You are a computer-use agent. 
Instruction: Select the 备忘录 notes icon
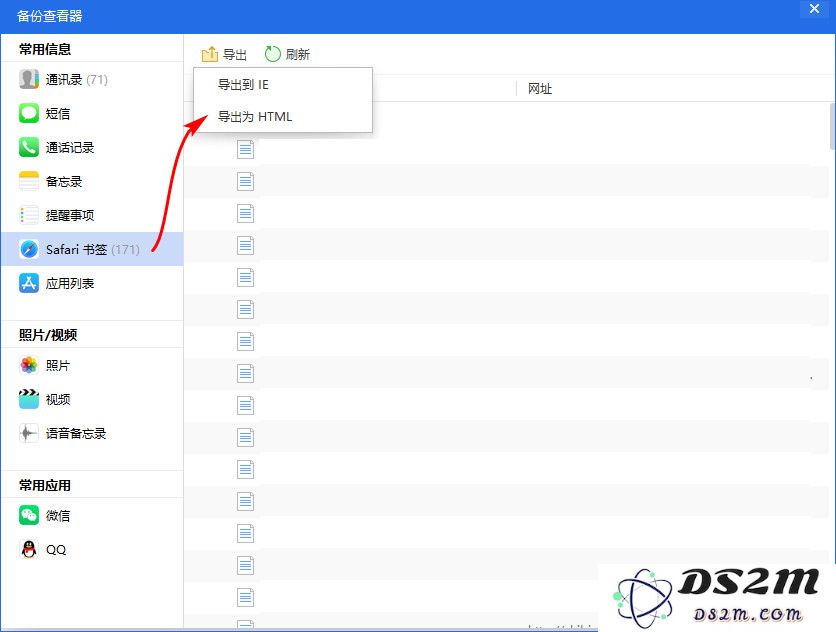pos(29,181)
